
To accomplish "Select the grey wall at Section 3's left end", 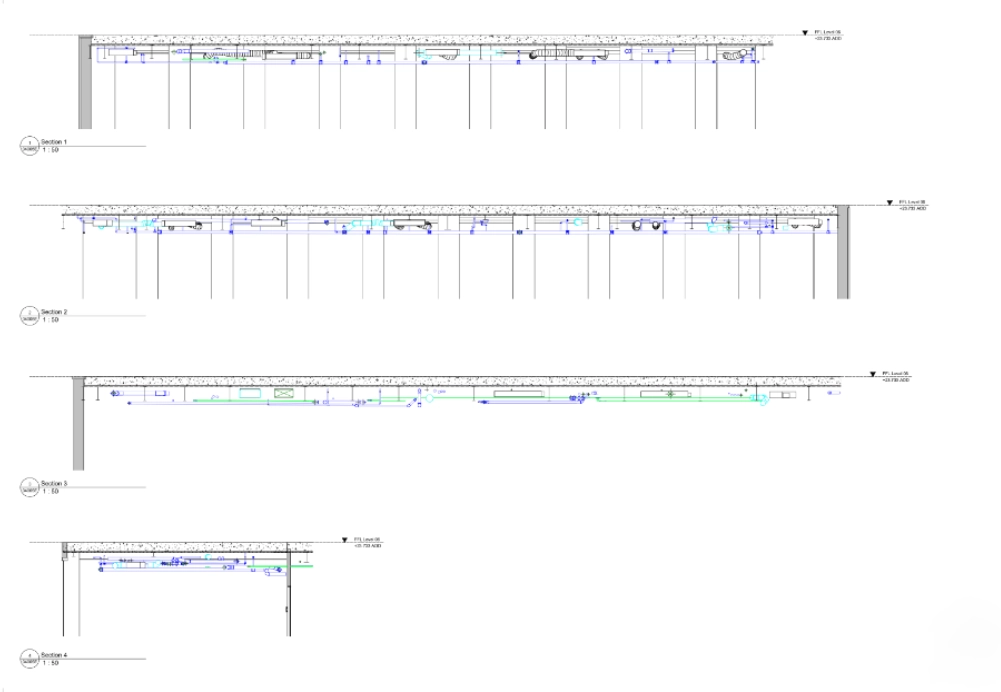I will 78,425.
